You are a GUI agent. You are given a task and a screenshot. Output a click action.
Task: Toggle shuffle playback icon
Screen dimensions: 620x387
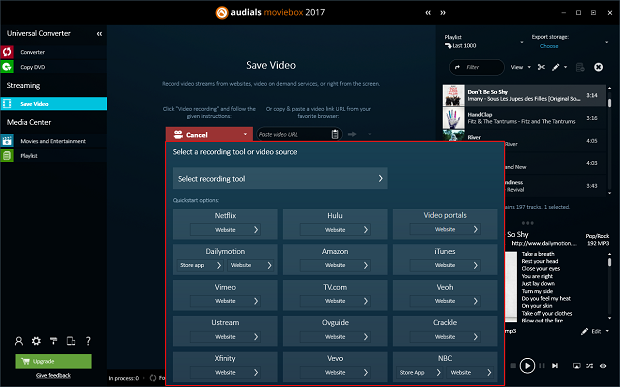[590, 366]
